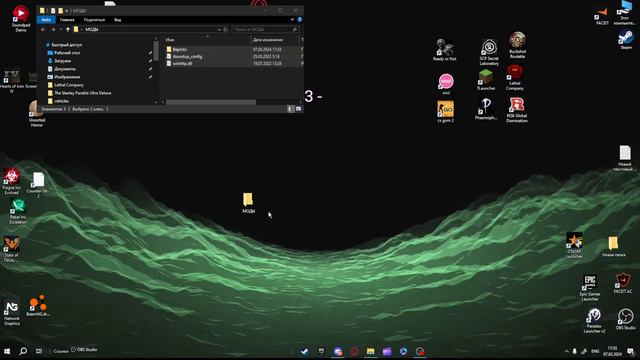Open the pink osu! shortcut
Screen dimensions: 640x360
(446, 84)
